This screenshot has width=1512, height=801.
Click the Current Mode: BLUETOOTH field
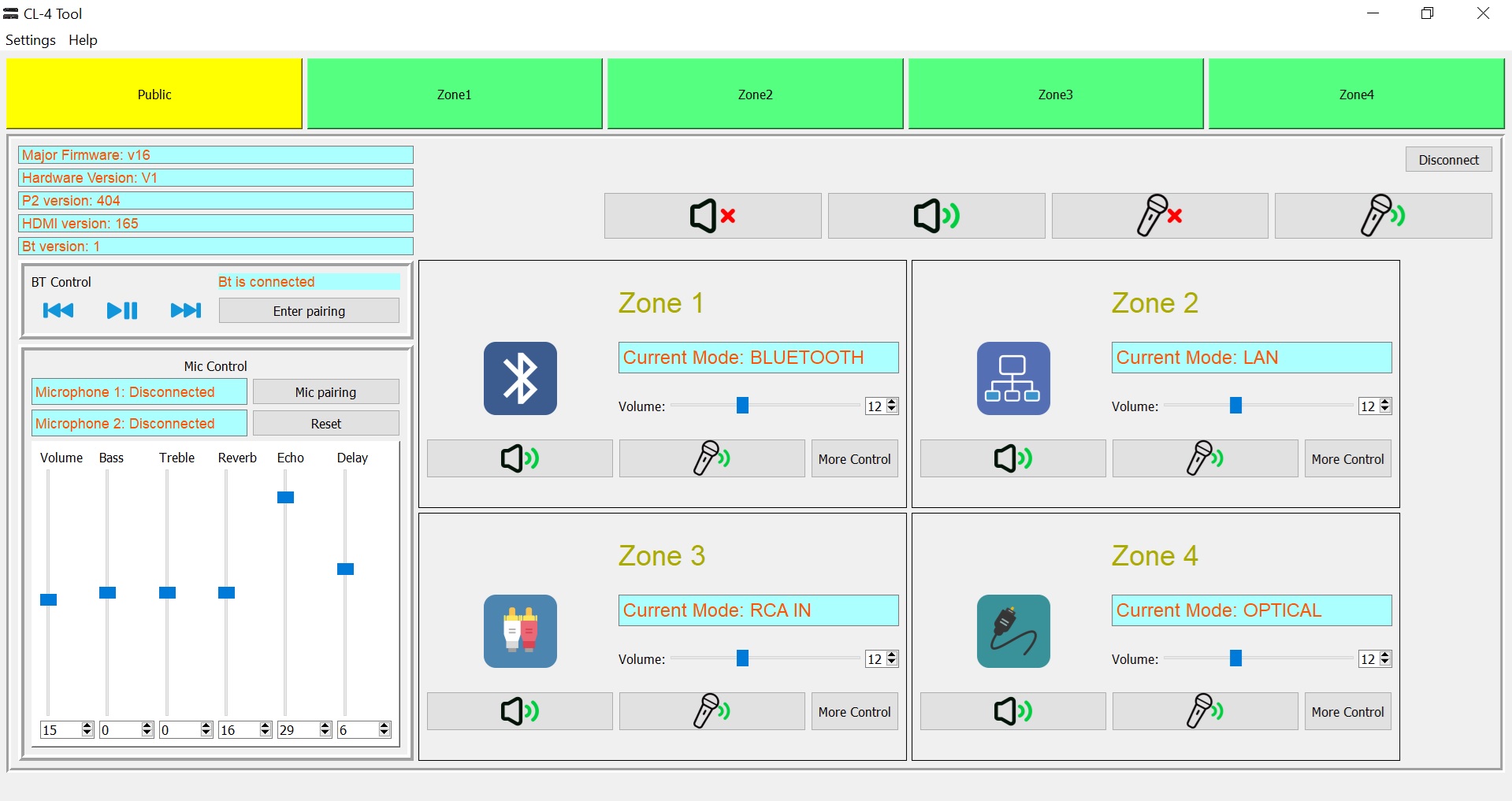click(x=758, y=358)
